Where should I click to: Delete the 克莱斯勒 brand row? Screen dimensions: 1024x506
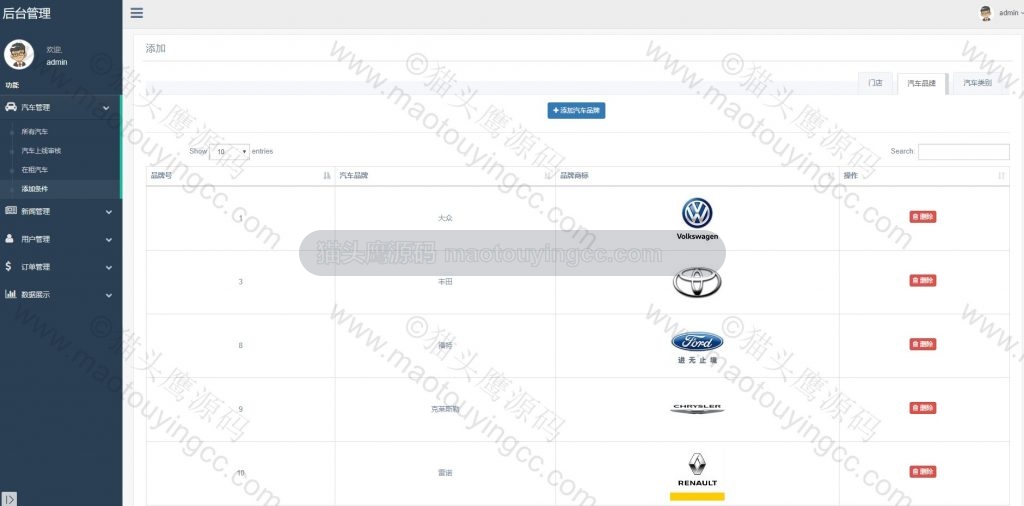(923, 408)
